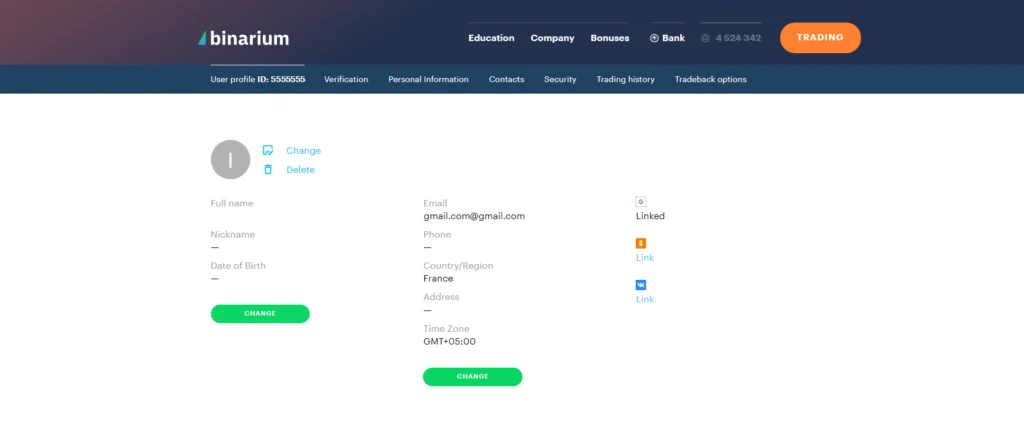Open the Bonuses menu

click(610, 38)
